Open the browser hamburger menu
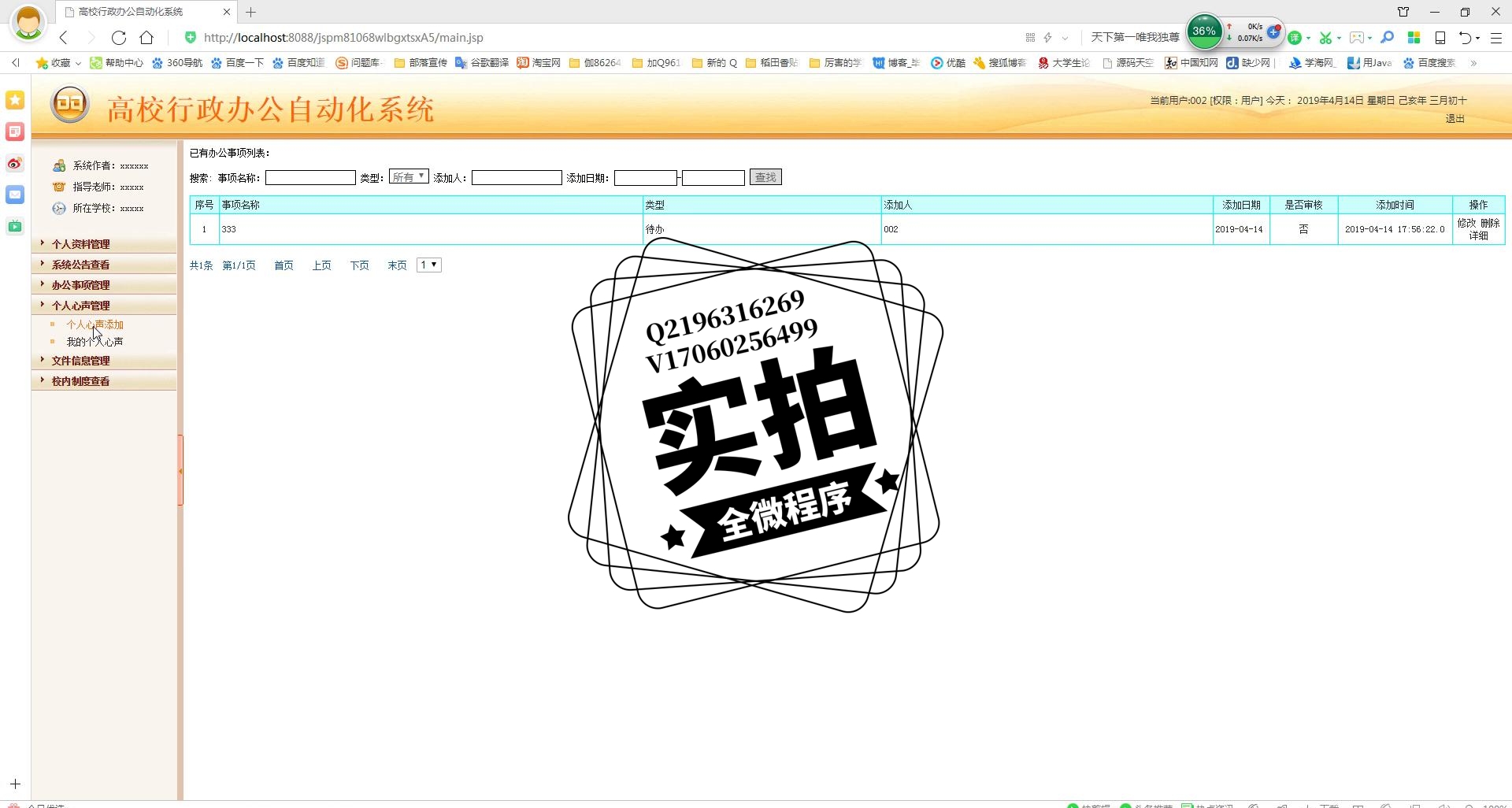This screenshot has height=808, width=1512. (x=1496, y=37)
